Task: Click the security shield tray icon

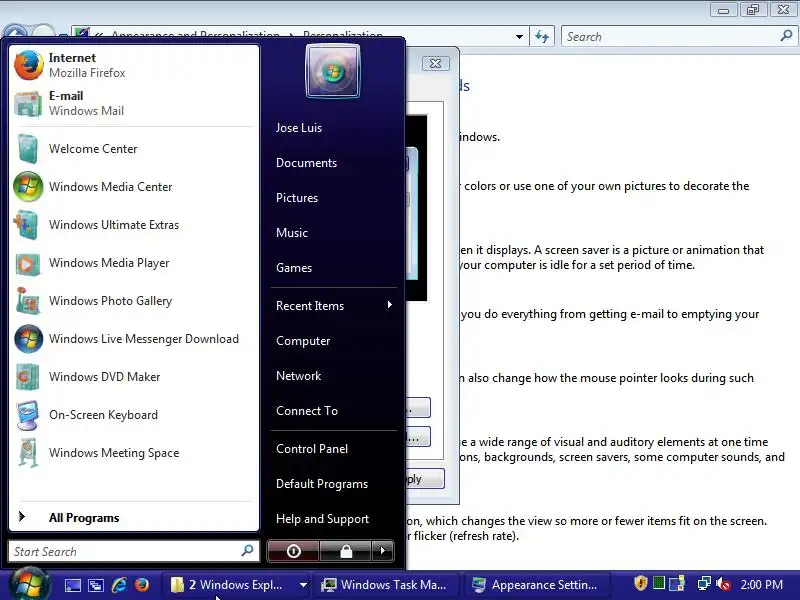Action: (640, 583)
